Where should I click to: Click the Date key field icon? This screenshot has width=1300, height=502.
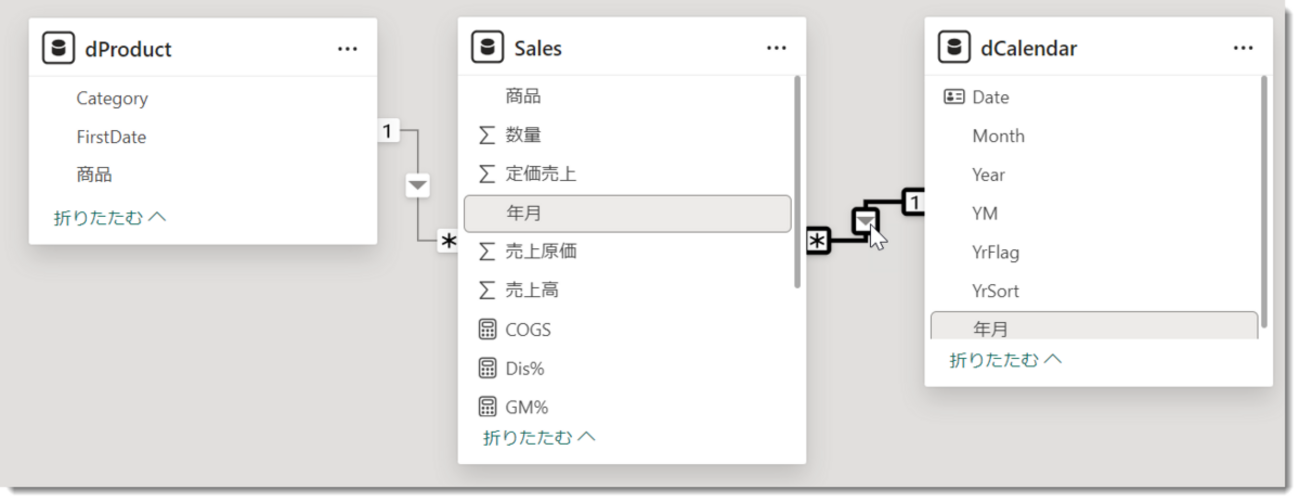click(954, 97)
